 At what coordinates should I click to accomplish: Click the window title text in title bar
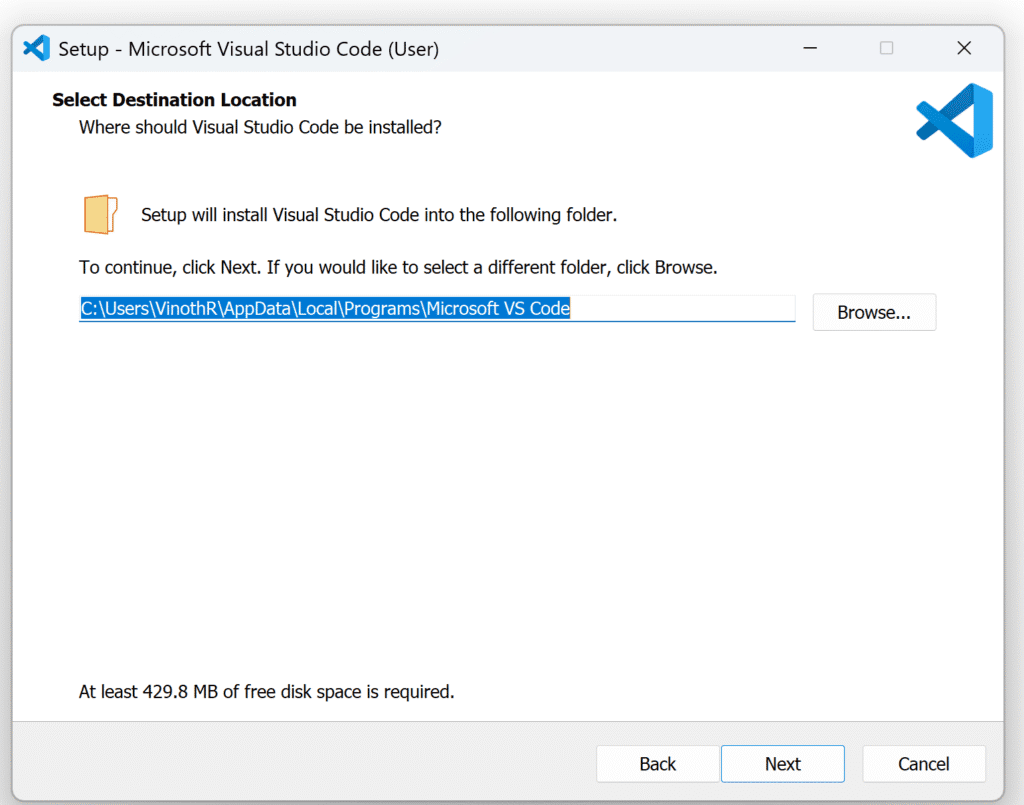249,49
